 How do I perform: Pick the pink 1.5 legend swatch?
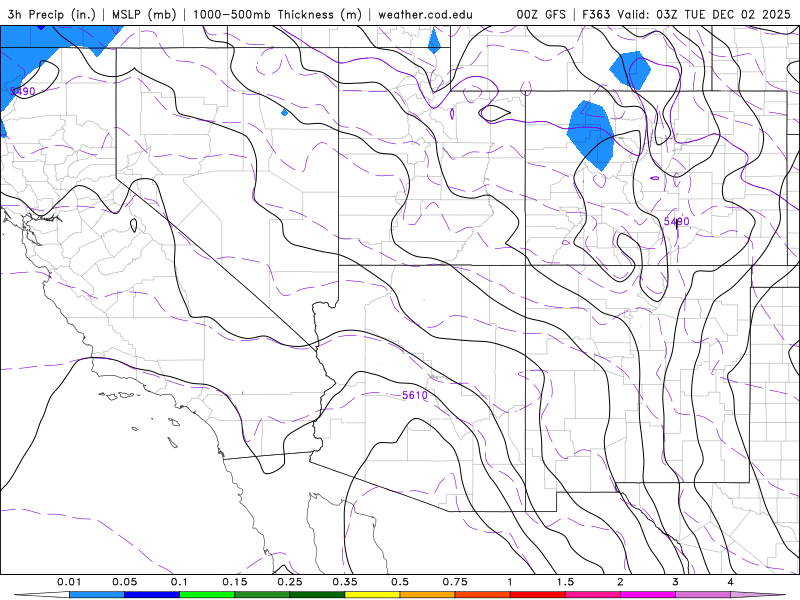click(593, 595)
